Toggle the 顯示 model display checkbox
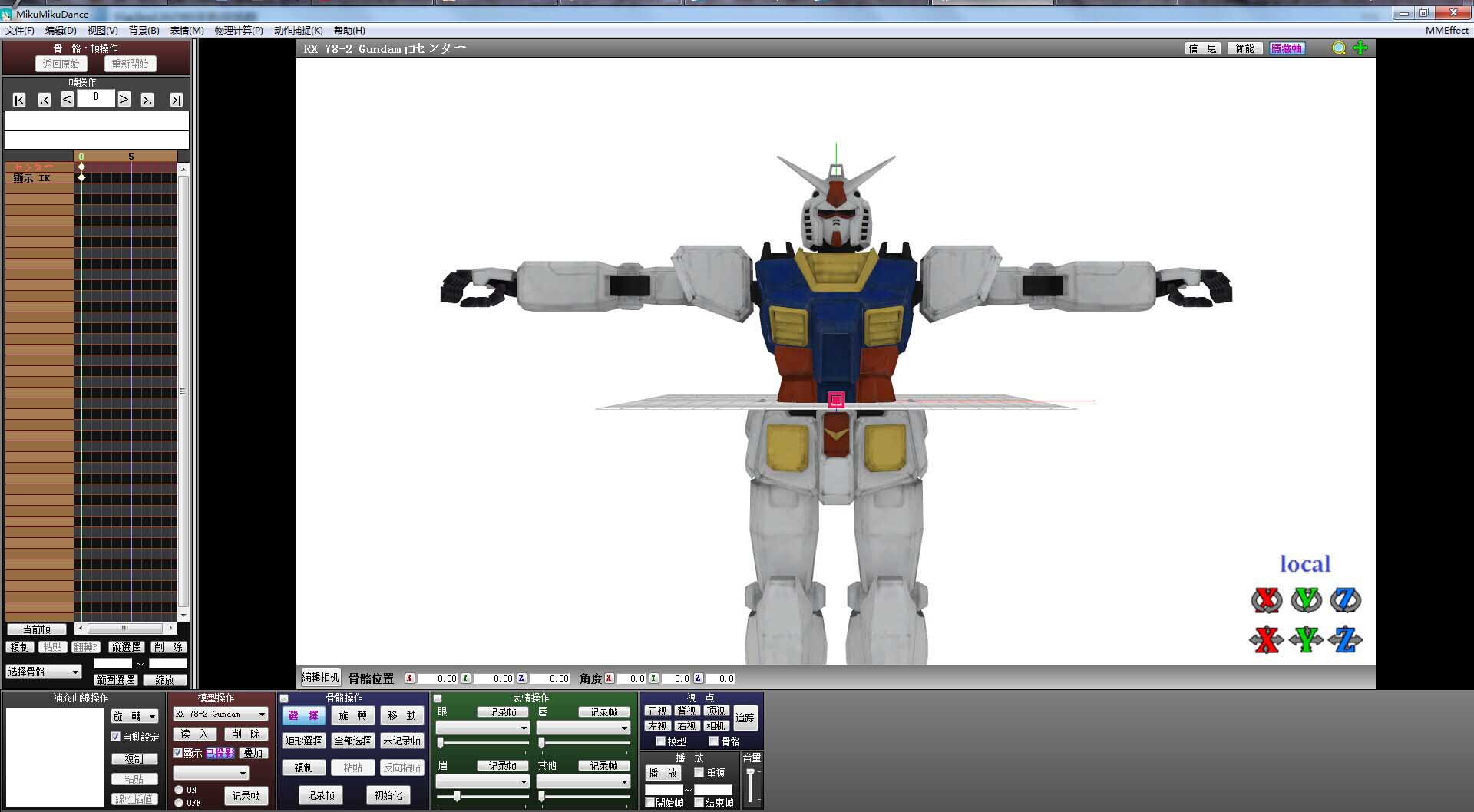This screenshot has height=812, width=1474. (177, 753)
